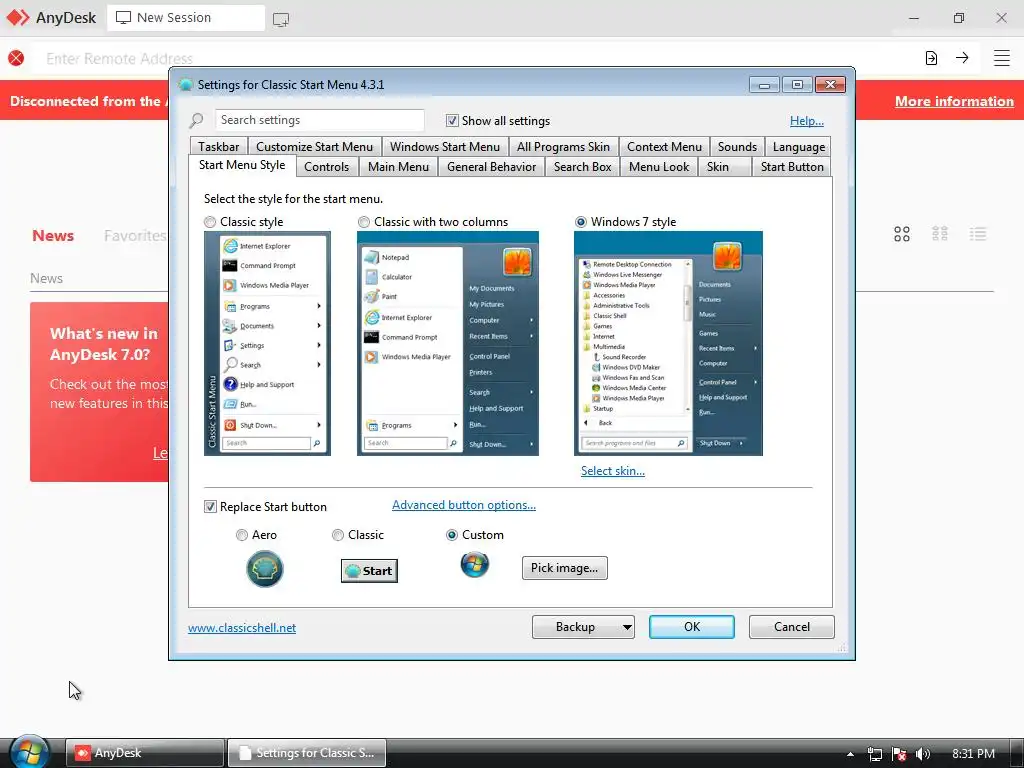Select the Aero button radio option
This screenshot has height=768, width=1024.
tap(242, 535)
